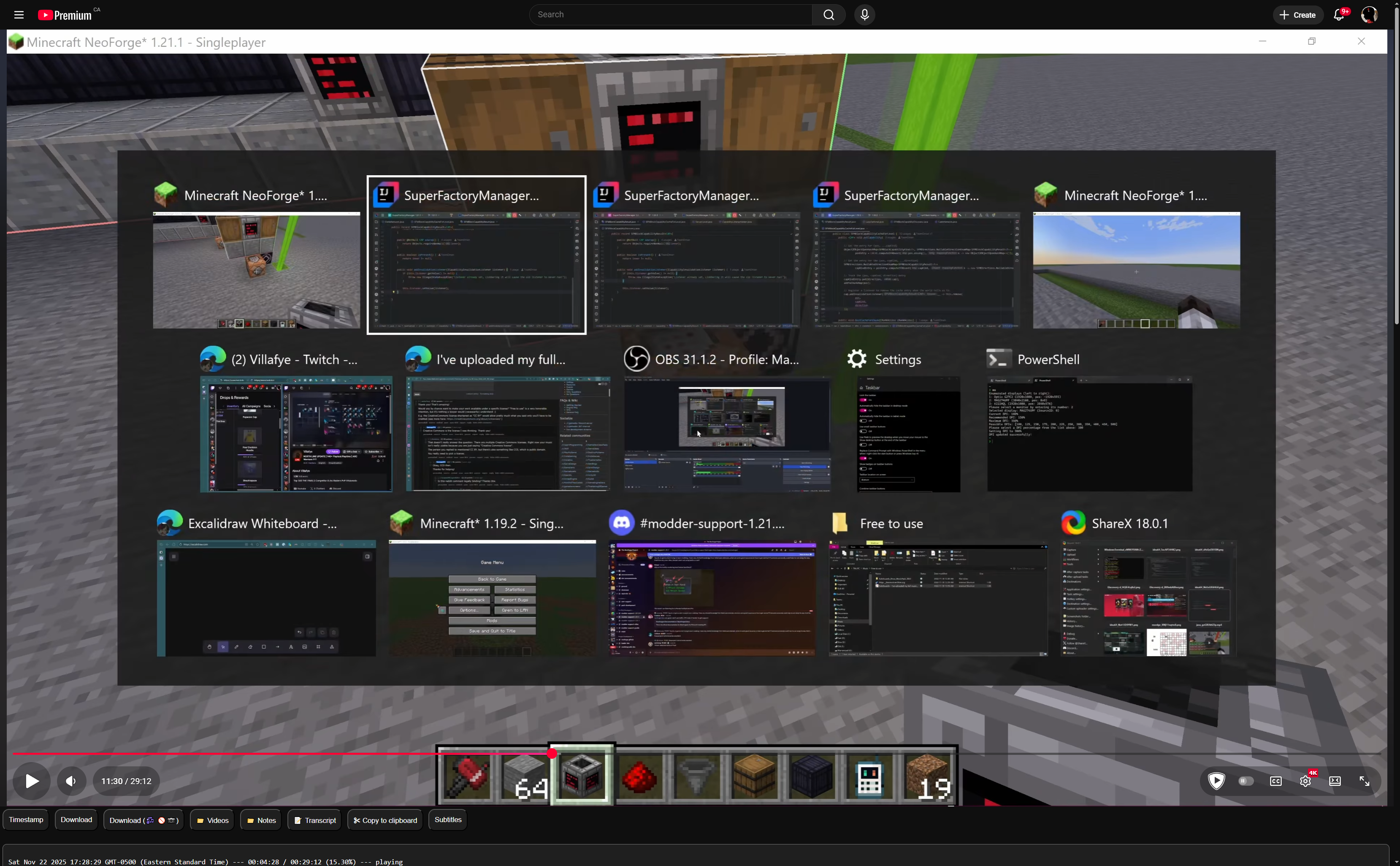The image size is (1400, 866).
Task: Mute the video volume
Action: [x=71, y=781]
